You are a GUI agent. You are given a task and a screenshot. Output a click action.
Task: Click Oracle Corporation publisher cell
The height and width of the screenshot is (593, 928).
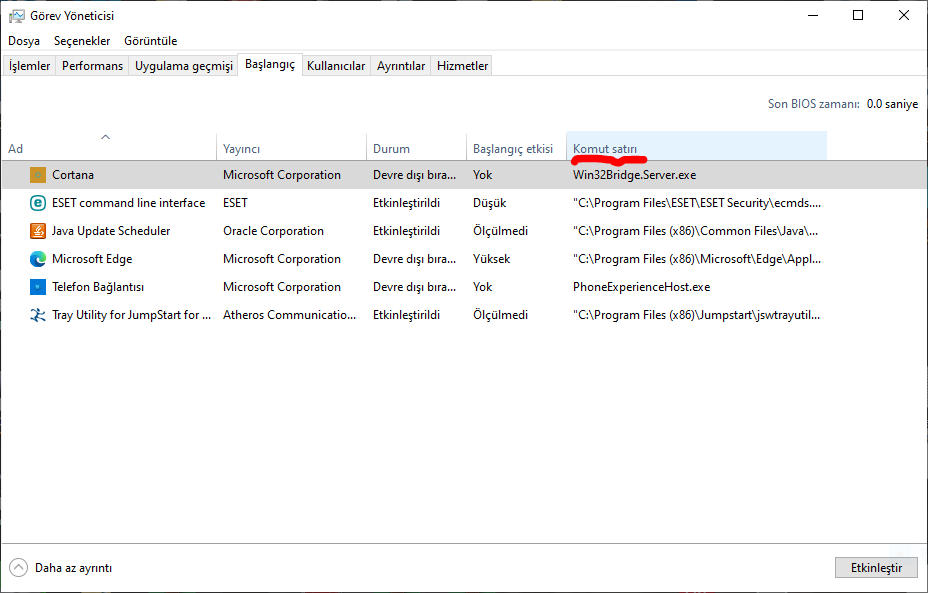(x=273, y=231)
